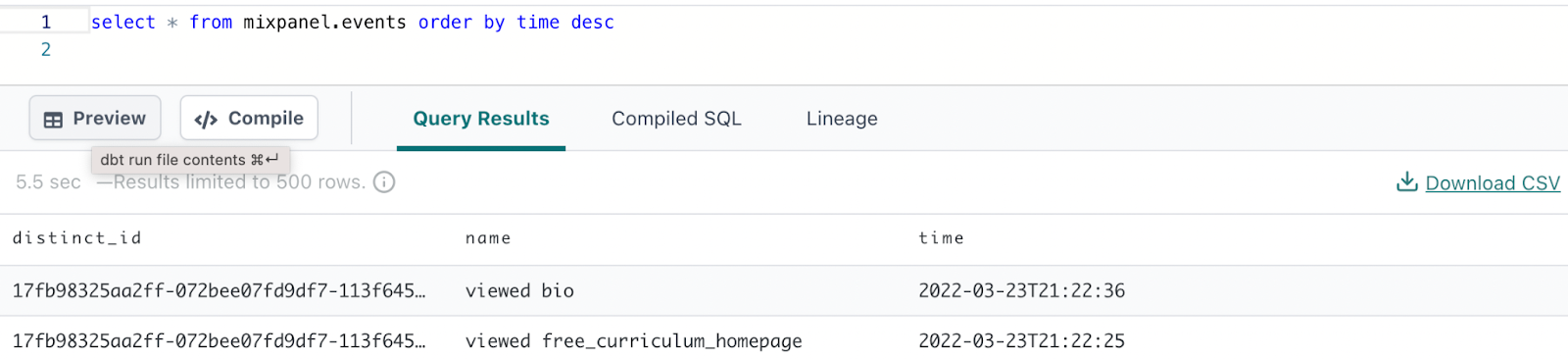Click the Download CSV link

[1492, 183]
